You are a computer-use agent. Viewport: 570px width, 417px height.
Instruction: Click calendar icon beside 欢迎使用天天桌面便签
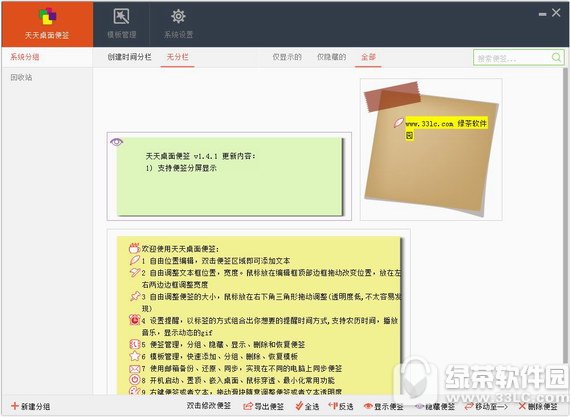(135, 248)
